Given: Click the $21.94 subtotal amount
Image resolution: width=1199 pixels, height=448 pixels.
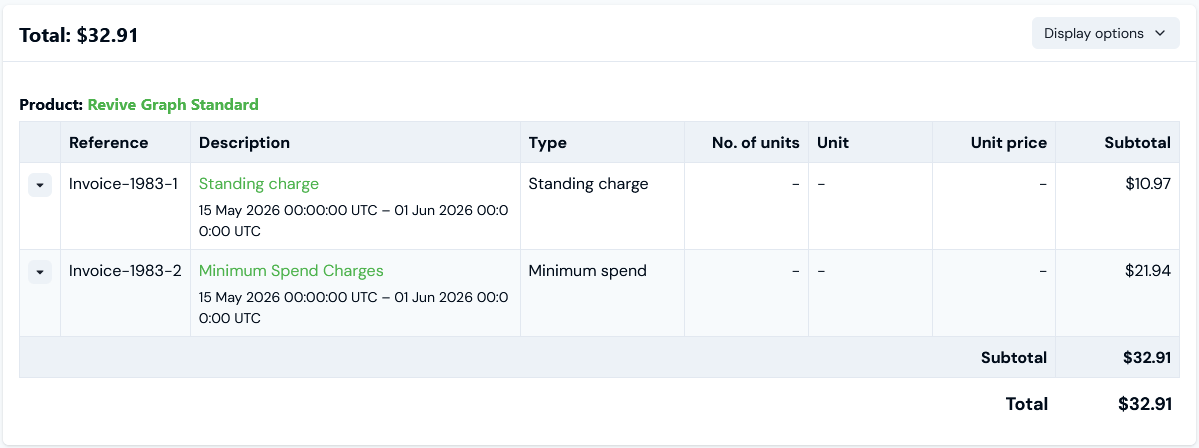Looking at the screenshot, I should pos(1148,271).
